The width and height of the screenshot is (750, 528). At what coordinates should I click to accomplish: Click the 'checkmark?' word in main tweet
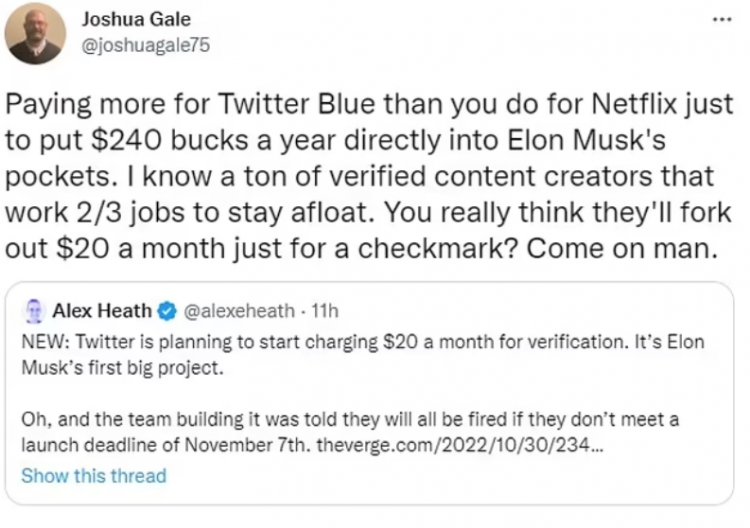pyautogui.click(x=437, y=249)
